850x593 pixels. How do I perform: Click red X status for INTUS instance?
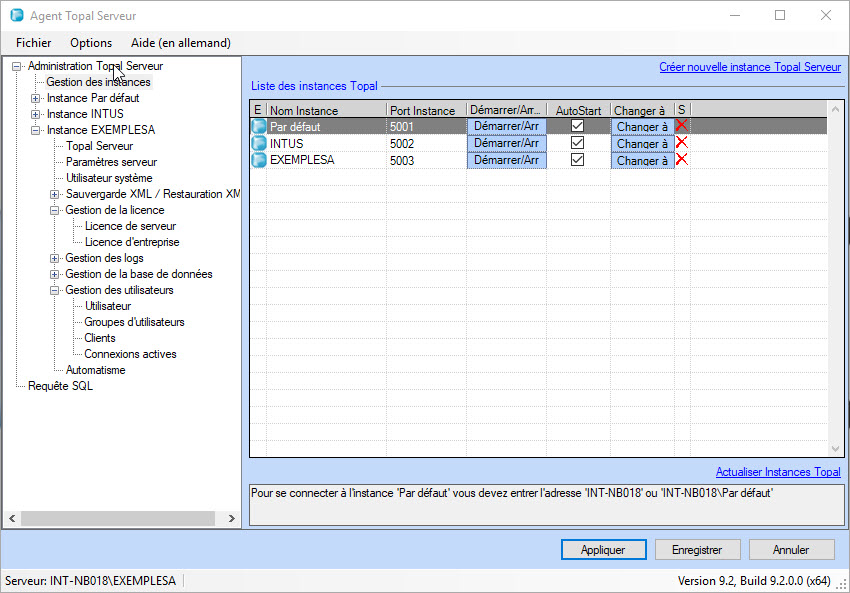(682, 143)
